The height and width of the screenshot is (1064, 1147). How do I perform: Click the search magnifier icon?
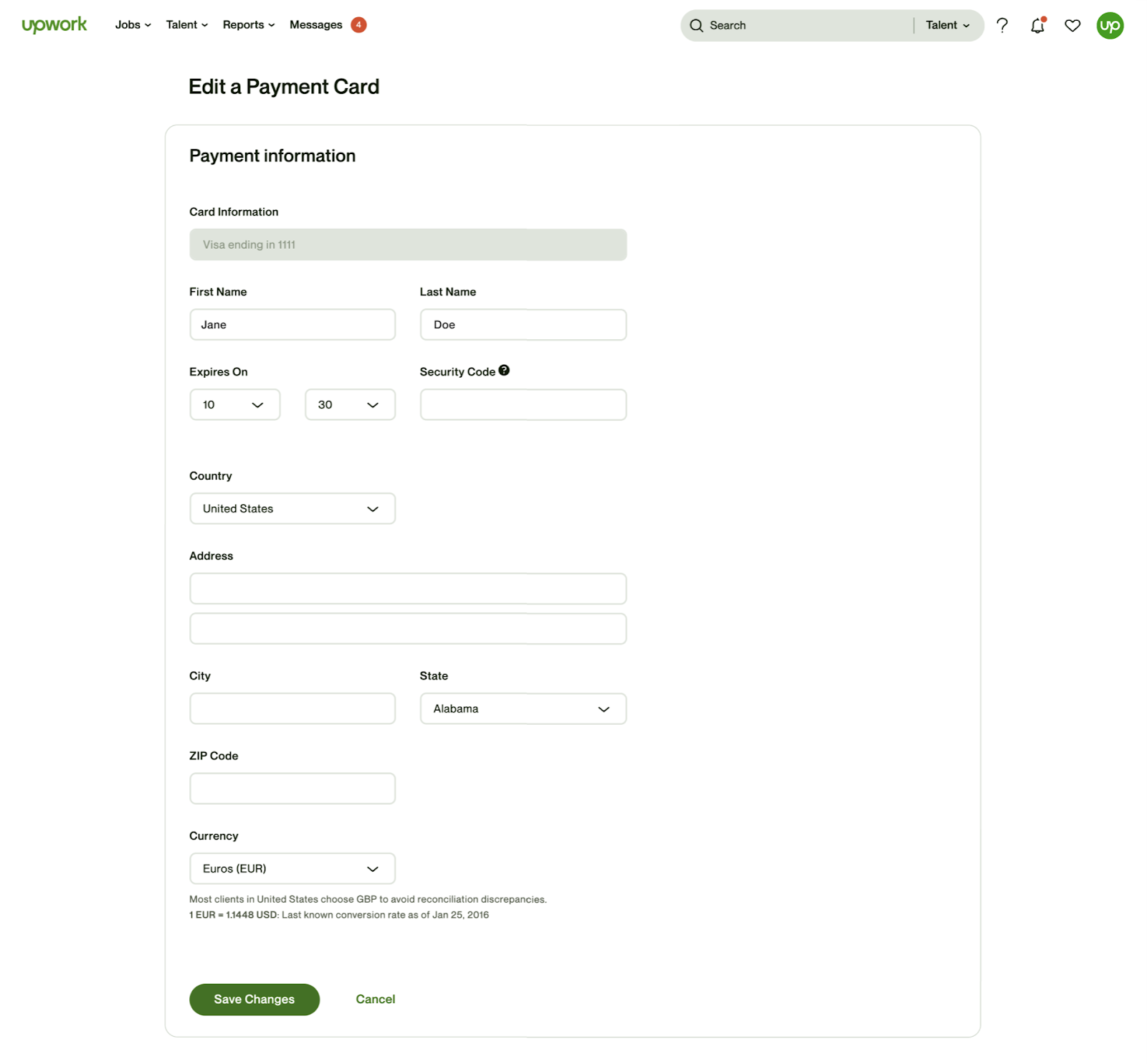[696, 26]
